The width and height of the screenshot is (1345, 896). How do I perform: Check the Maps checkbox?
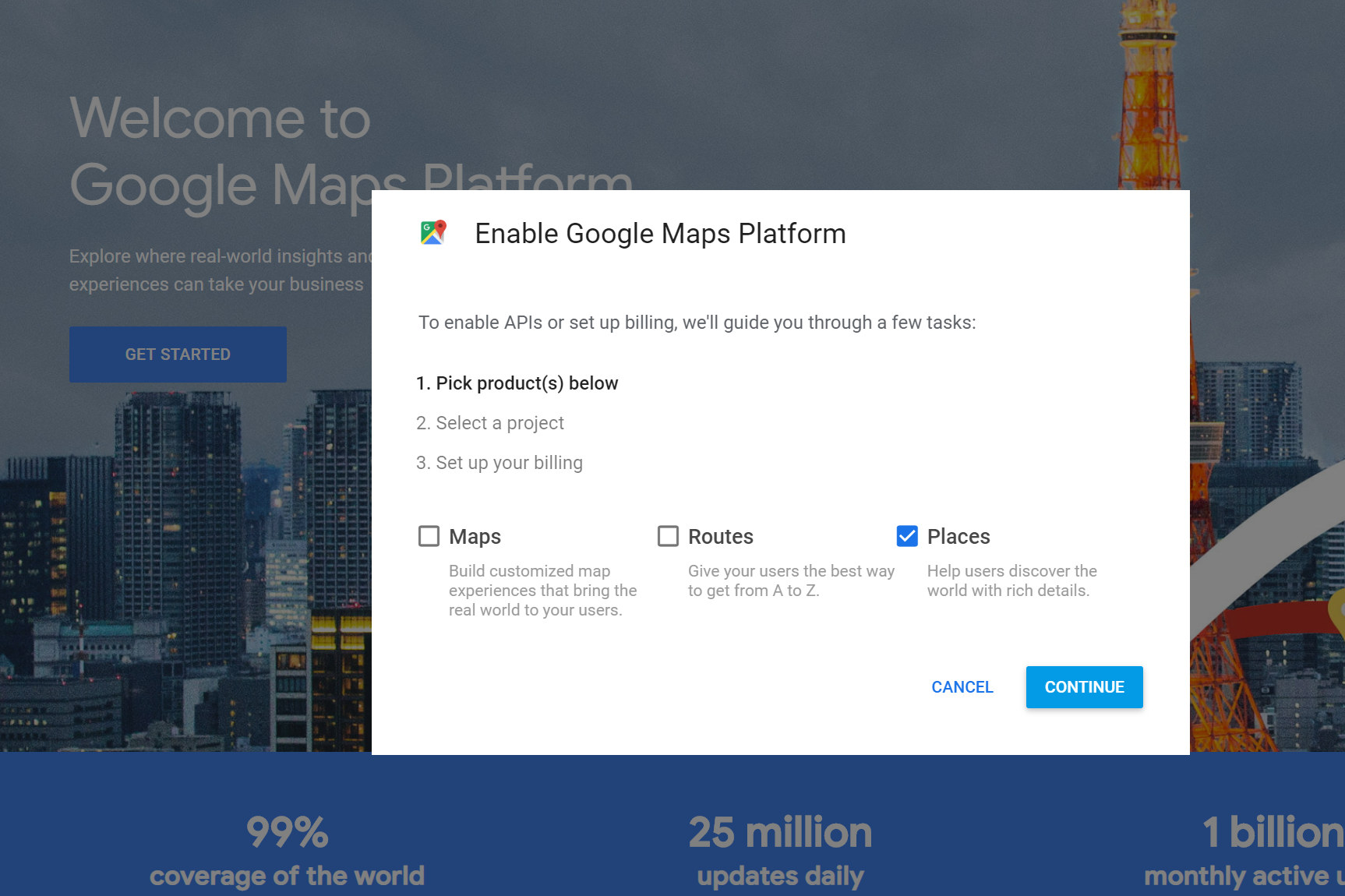pyautogui.click(x=429, y=536)
